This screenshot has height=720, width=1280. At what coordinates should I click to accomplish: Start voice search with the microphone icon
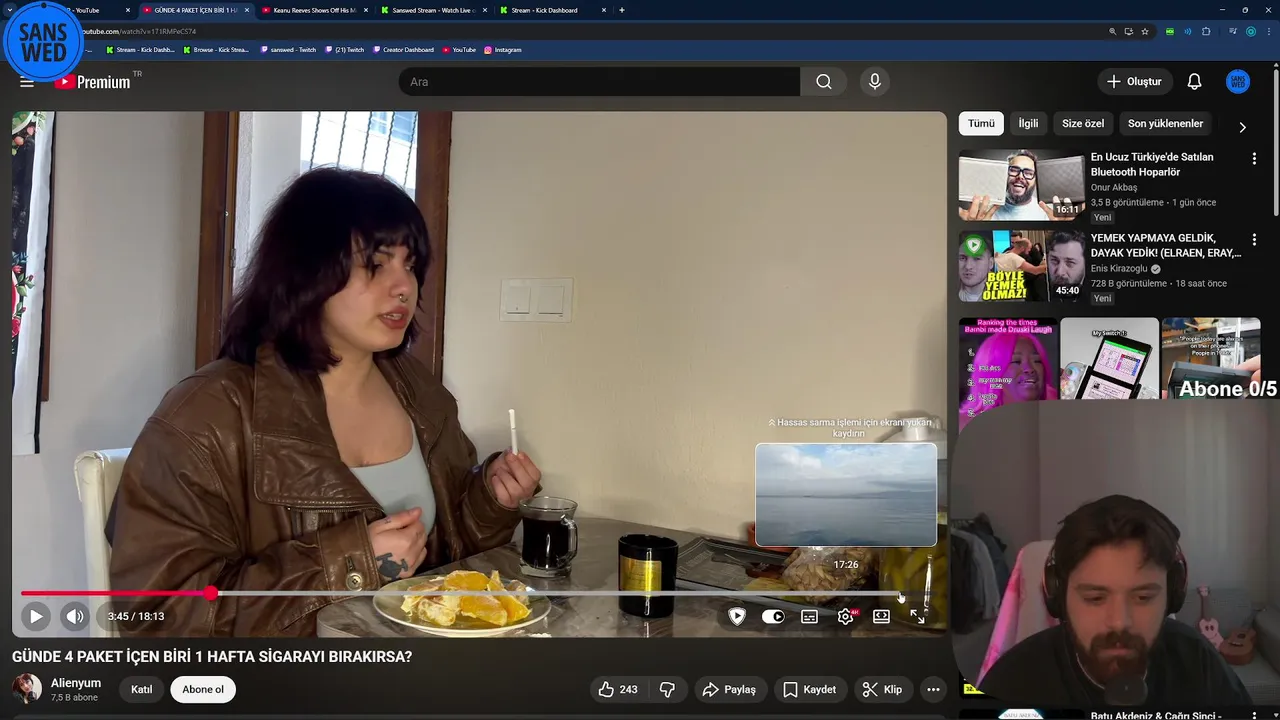point(875,82)
